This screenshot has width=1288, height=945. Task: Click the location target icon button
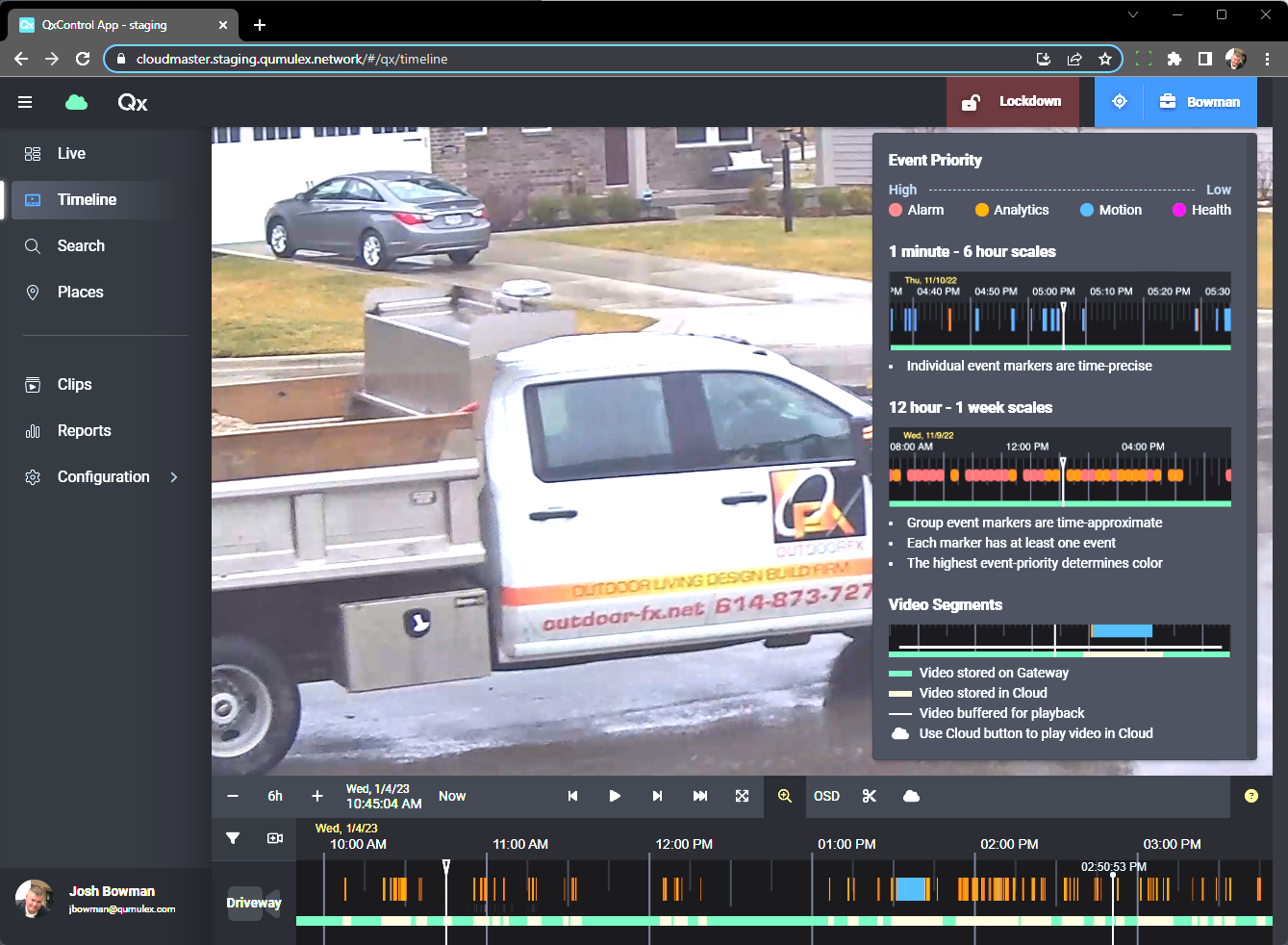[x=1119, y=102]
